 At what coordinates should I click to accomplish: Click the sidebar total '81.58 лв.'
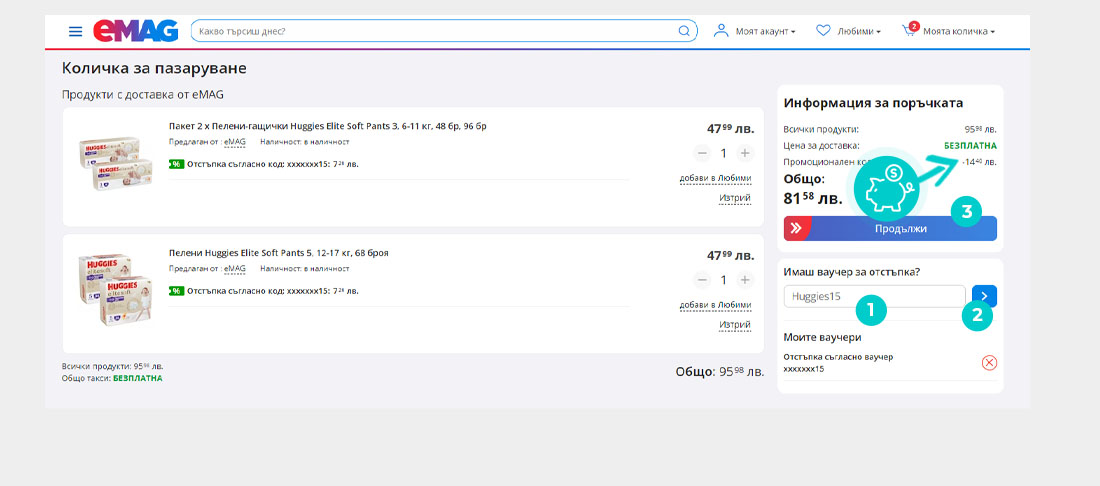coord(813,198)
